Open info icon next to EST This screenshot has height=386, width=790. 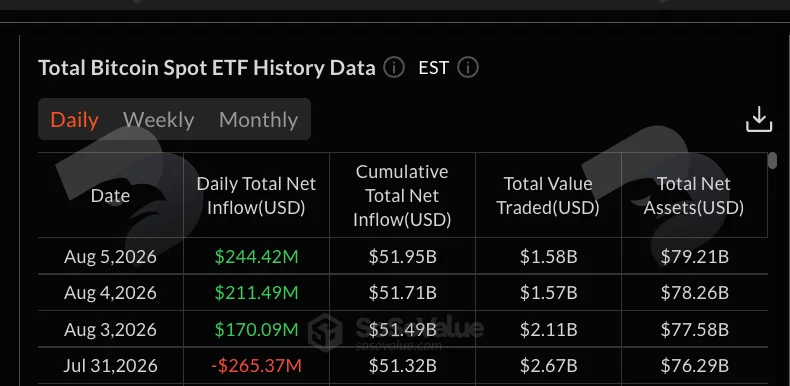tap(468, 68)
